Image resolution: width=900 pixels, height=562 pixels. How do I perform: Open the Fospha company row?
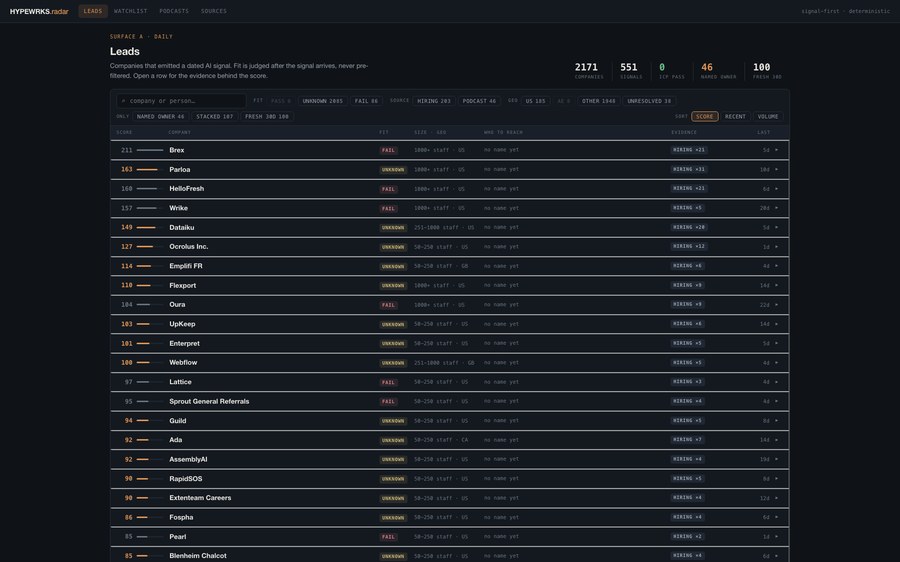click(x=449, y=517)
